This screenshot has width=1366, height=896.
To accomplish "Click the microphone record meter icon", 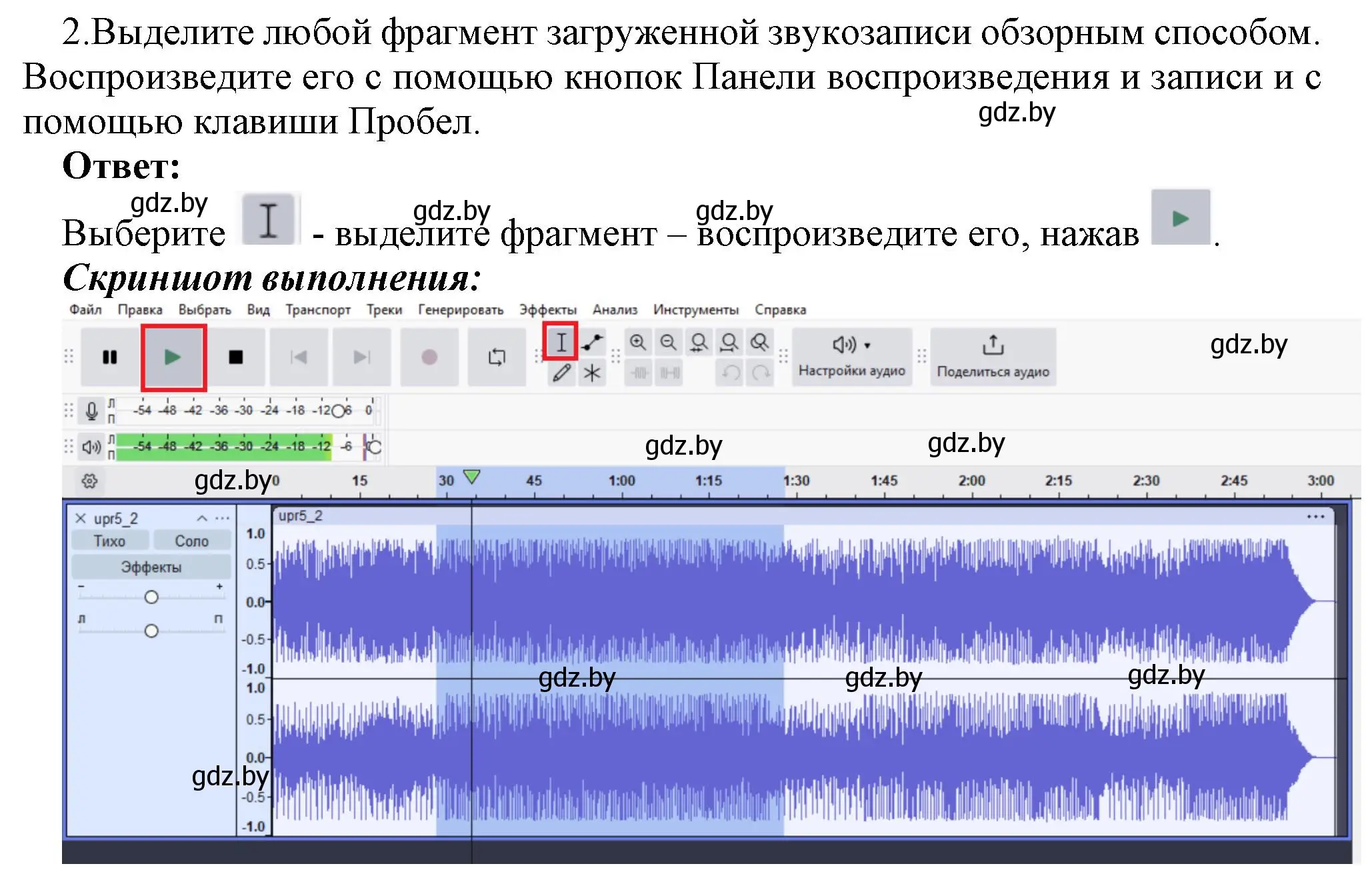I will tap(92, 411).
